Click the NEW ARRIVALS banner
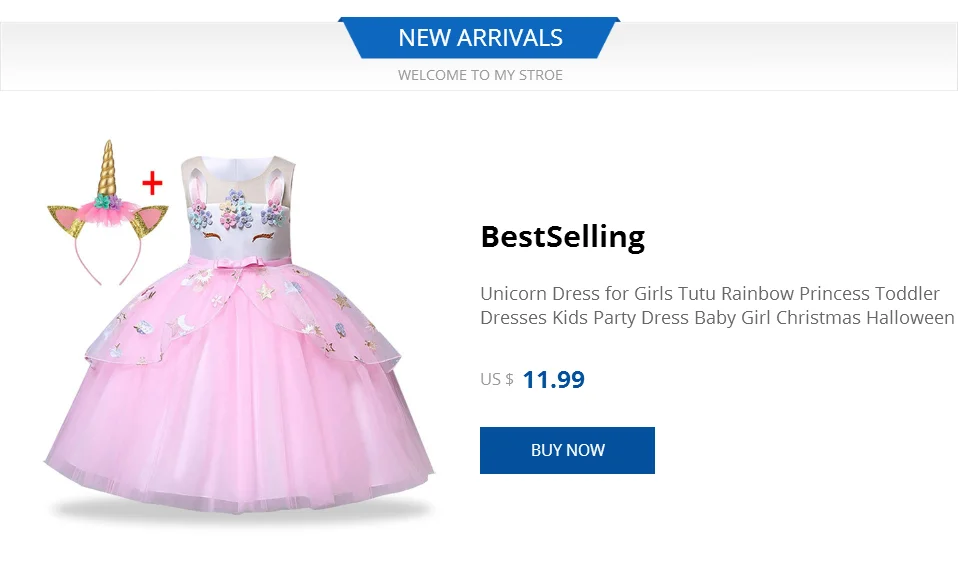 coord(480,38)
